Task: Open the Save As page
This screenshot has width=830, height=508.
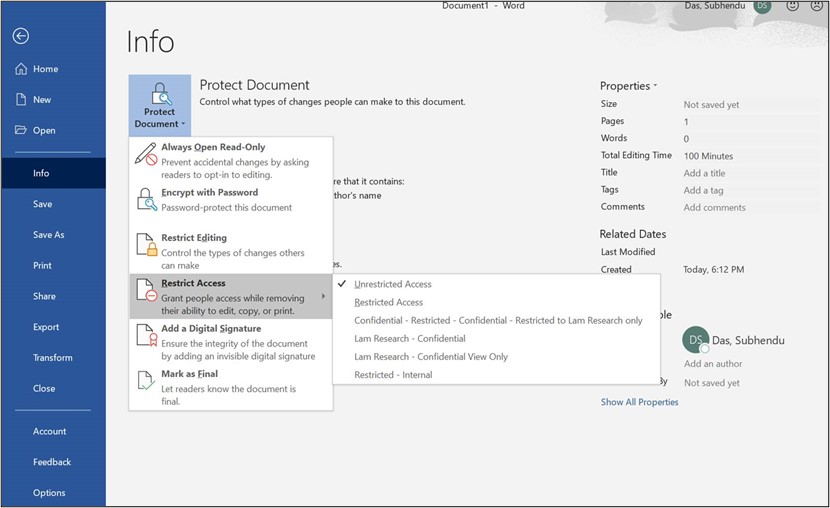Action: tap(53, 234)
